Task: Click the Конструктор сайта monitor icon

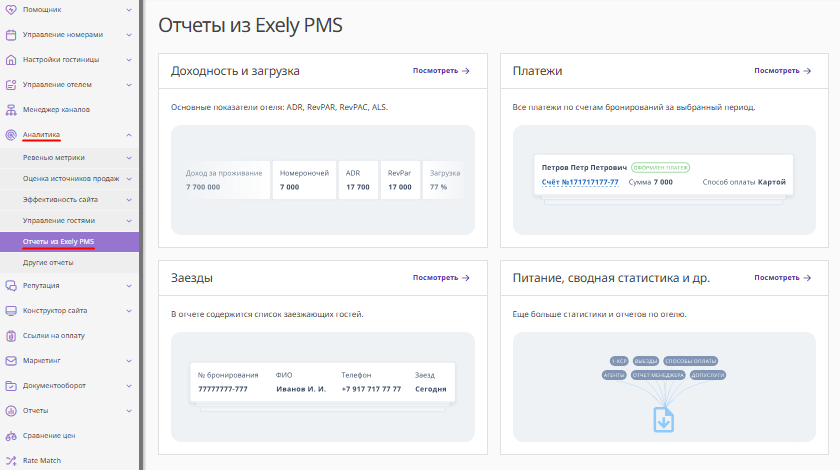Action: [x=11, y=311]
